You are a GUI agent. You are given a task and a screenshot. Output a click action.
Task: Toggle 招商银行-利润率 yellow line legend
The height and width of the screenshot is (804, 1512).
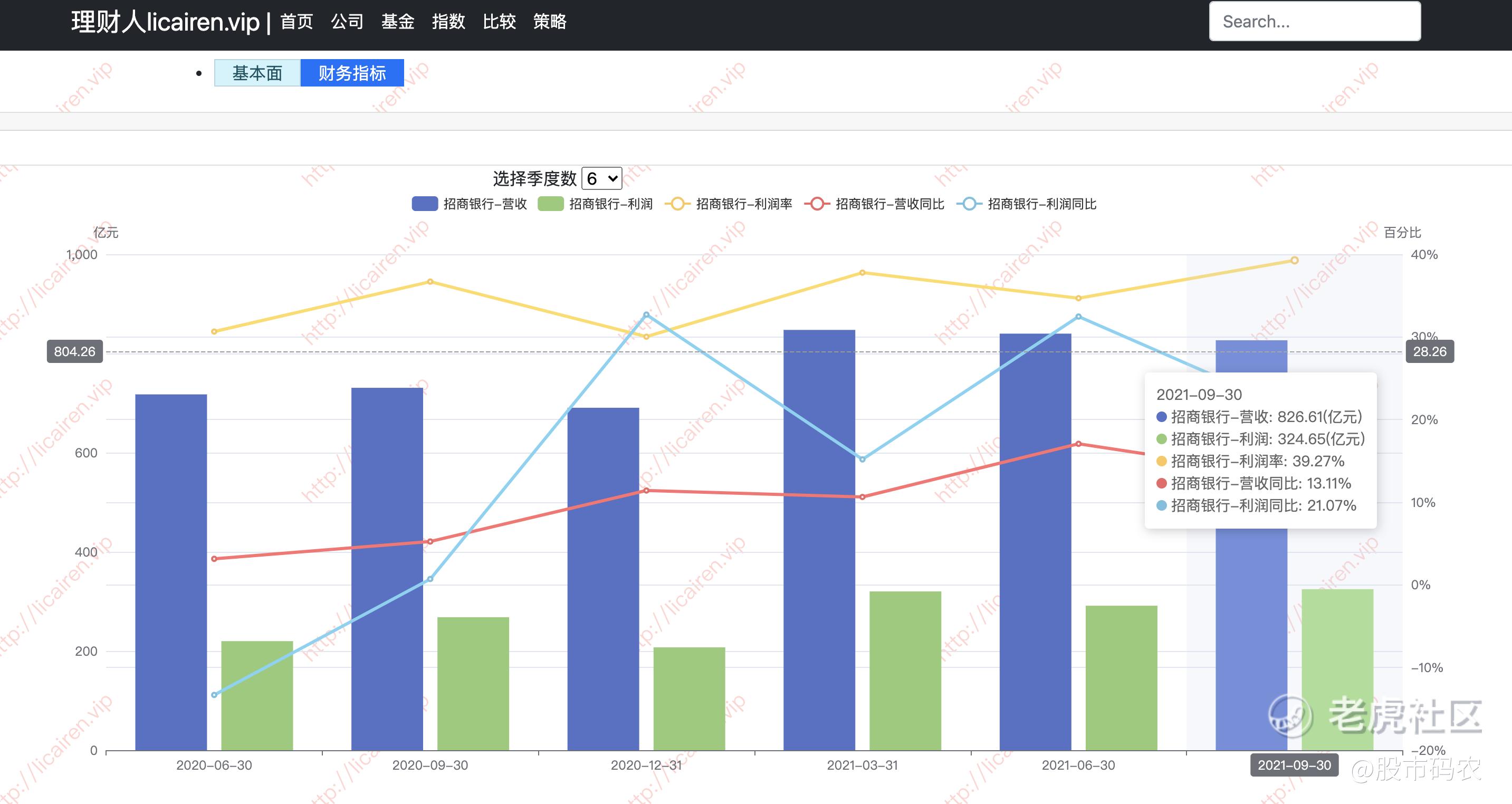[x=677, y=204]
